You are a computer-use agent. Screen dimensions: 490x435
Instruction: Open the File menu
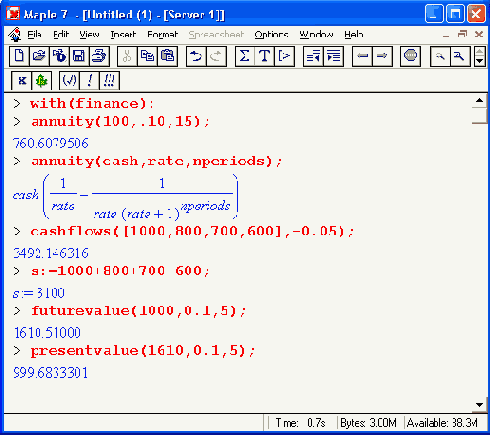(34, 34)
